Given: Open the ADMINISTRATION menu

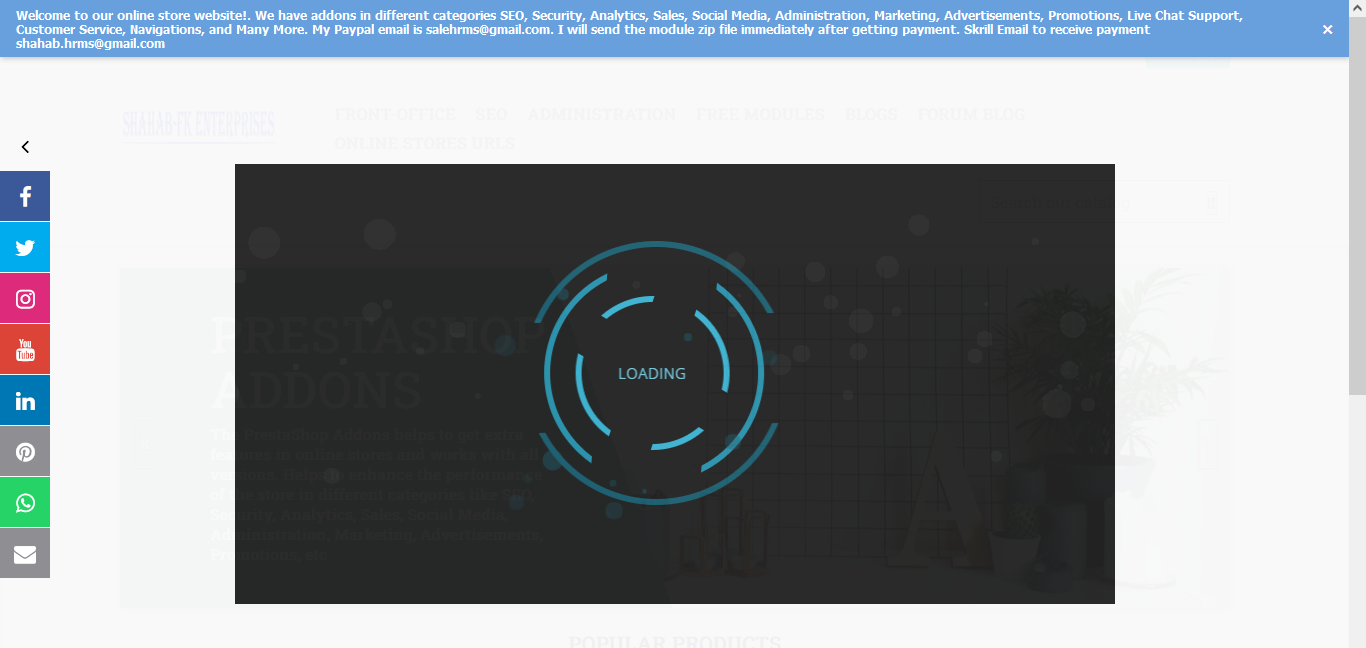Looking at the screenshot, I should [x=602, y=114].
